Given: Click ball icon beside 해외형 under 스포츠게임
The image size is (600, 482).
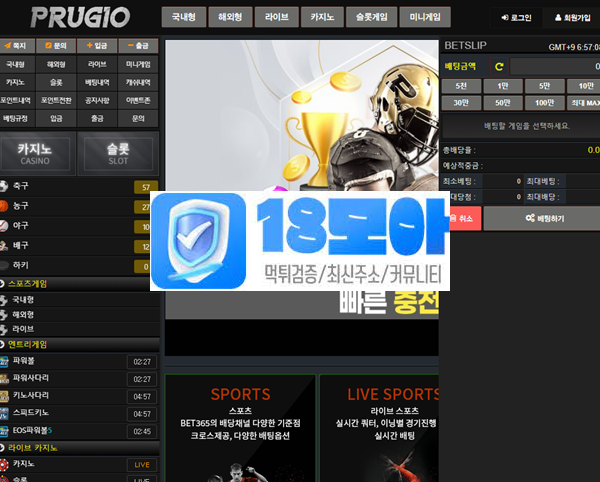Looking at the screenshot, I should point(3,315).
